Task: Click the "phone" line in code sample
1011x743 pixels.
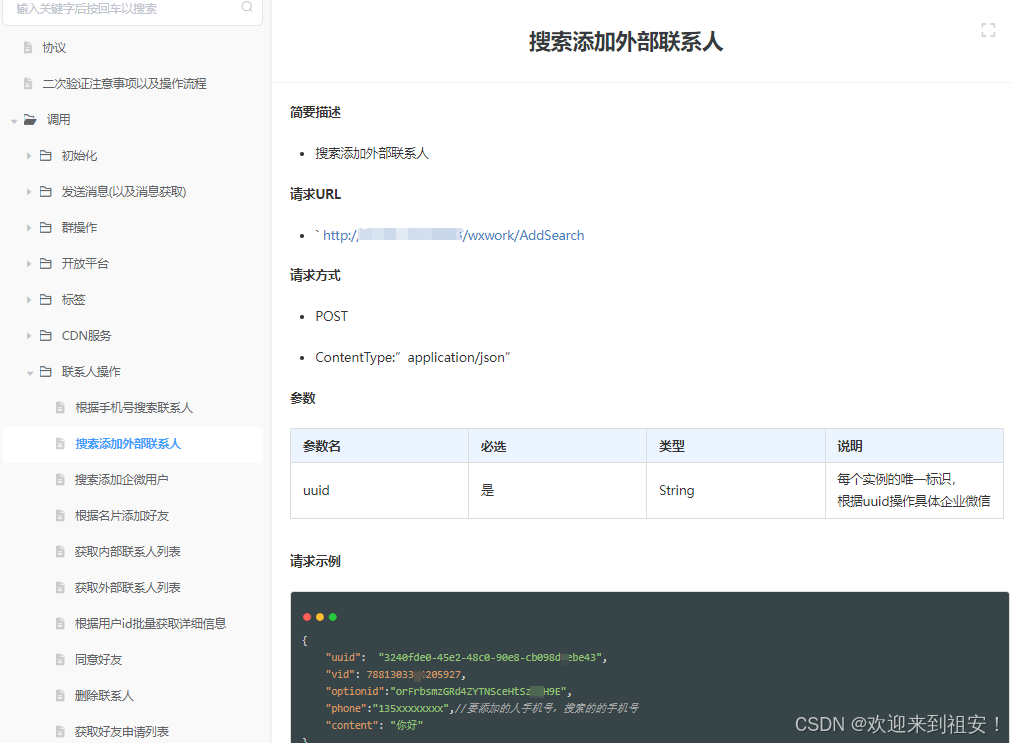Action: 482,708
